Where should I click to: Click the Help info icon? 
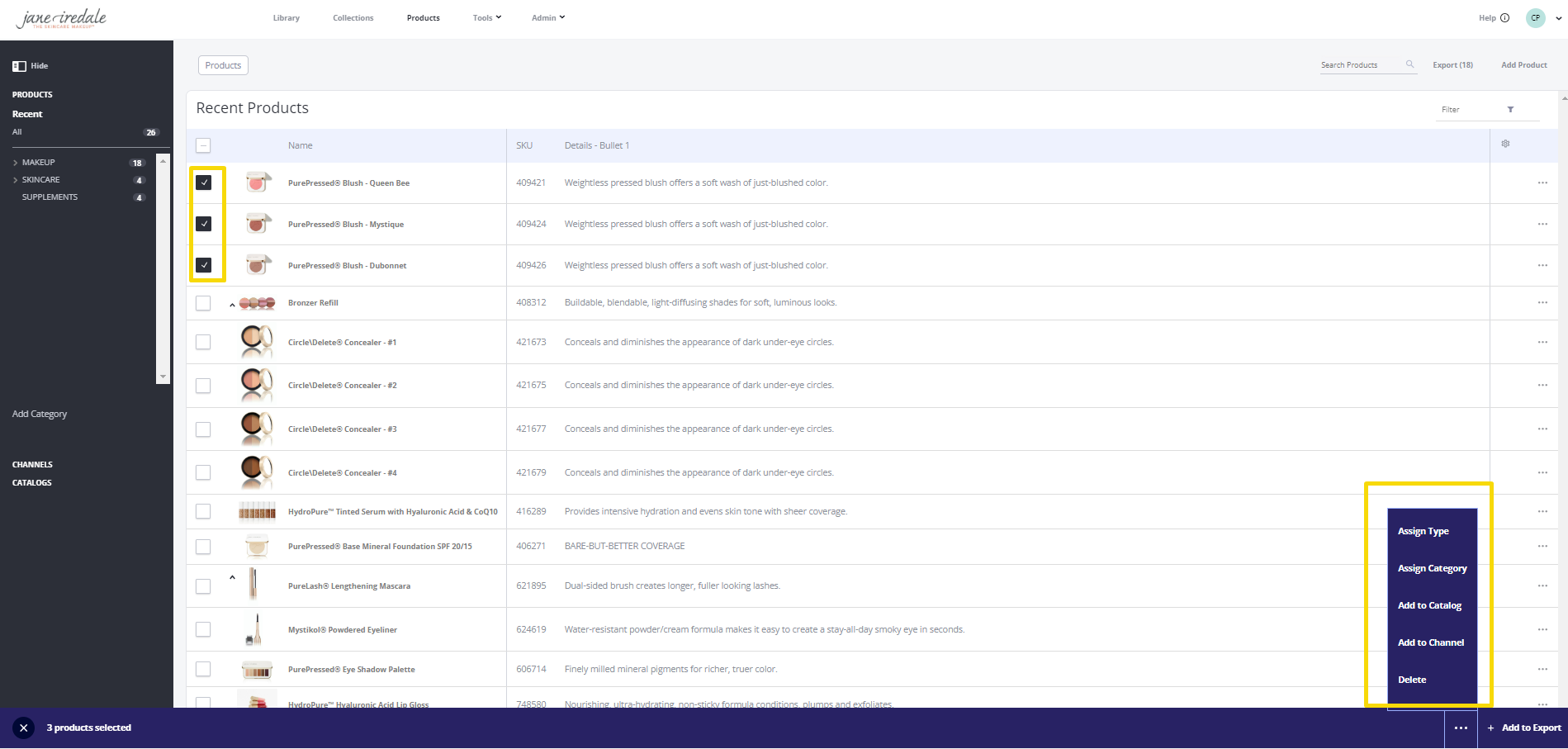pyautogui.click(x=1504, y=18)
